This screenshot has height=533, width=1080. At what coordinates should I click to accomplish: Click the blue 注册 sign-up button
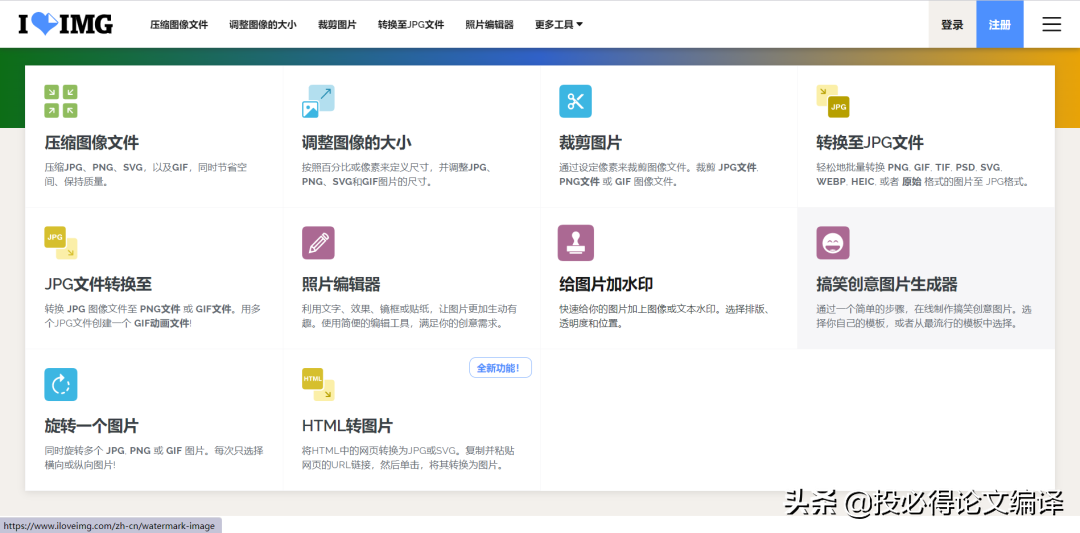[1000, 24]
